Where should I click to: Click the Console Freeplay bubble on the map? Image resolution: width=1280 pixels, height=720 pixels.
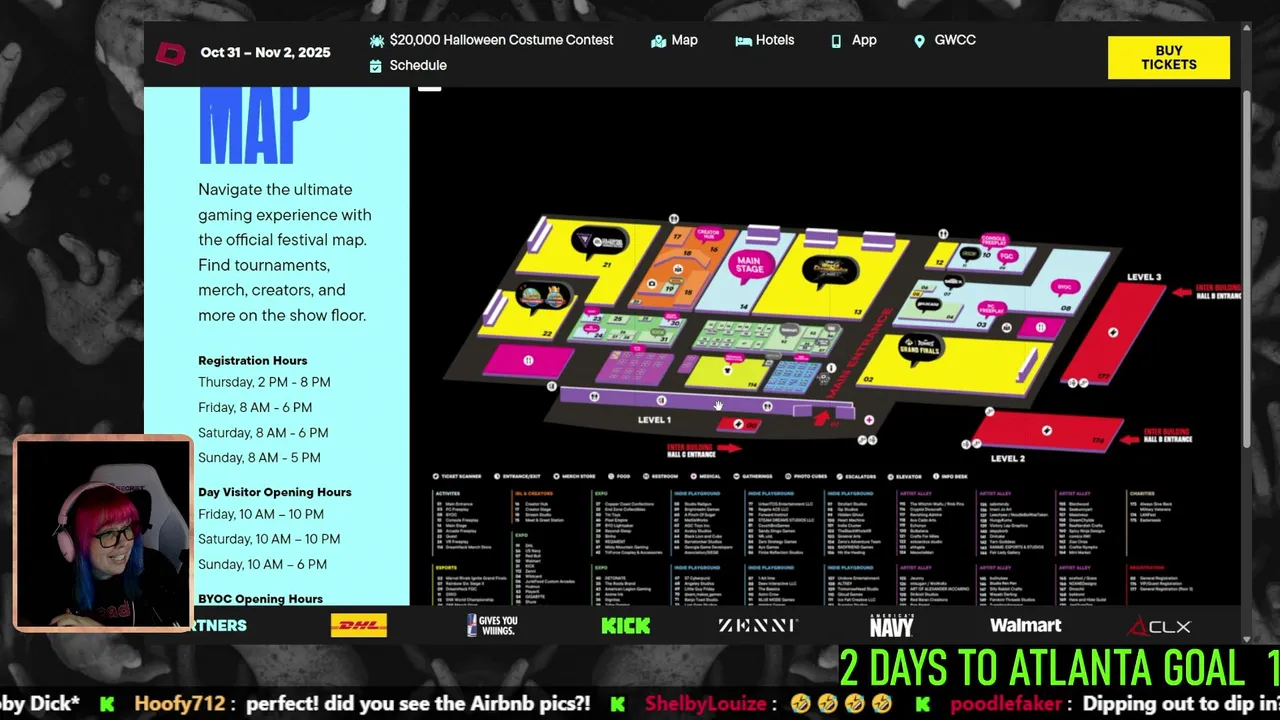click(x=996, y=241)
